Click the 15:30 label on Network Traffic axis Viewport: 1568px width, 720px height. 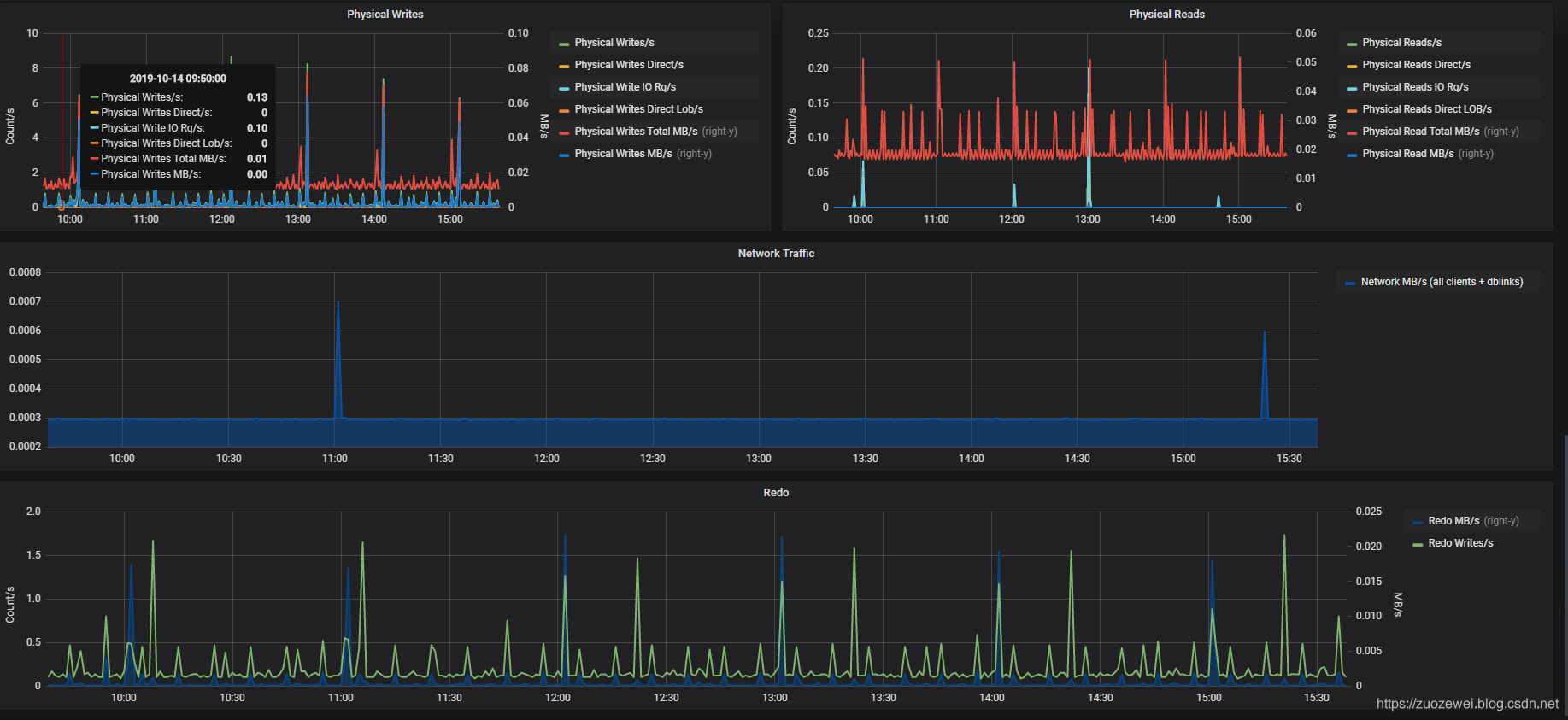[1289, 459]
